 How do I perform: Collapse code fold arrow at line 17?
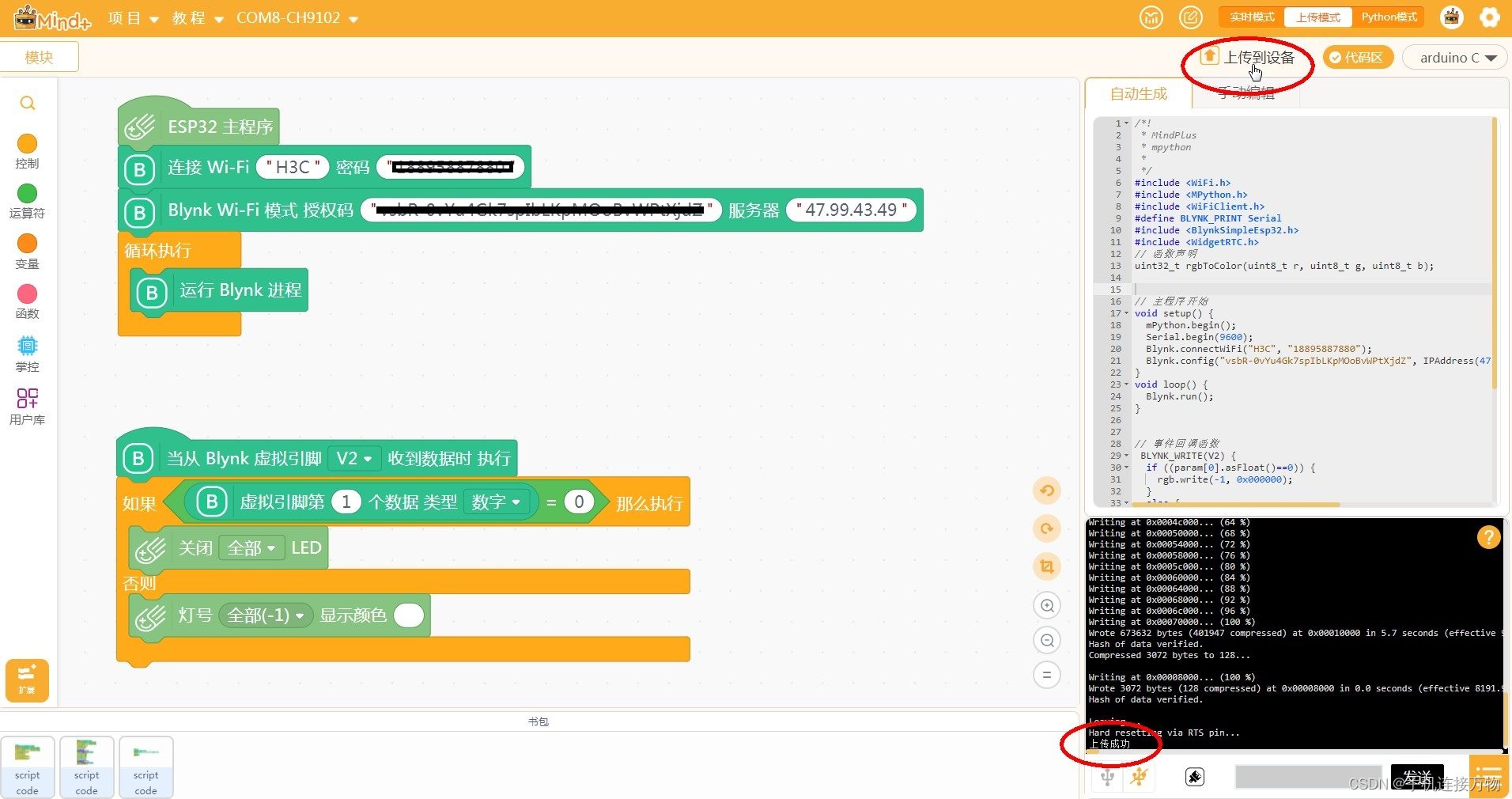pyautogui.click(x=1127, y=313)
